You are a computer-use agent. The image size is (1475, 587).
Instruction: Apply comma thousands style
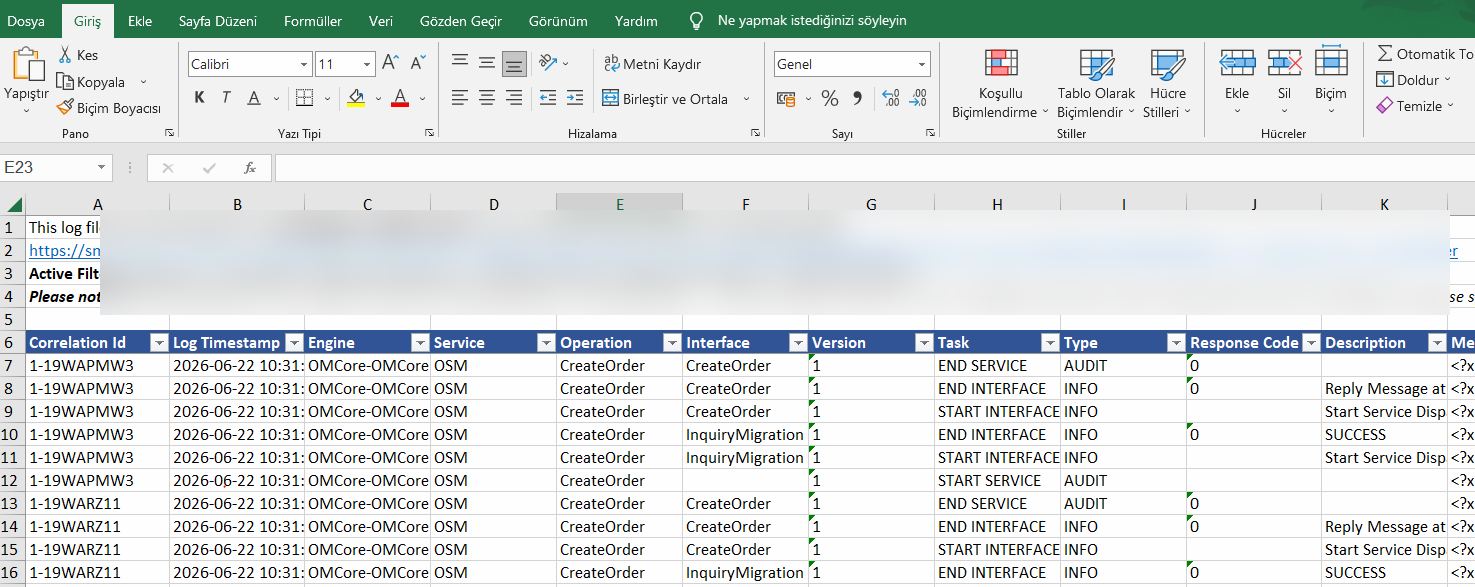point(857,98)
